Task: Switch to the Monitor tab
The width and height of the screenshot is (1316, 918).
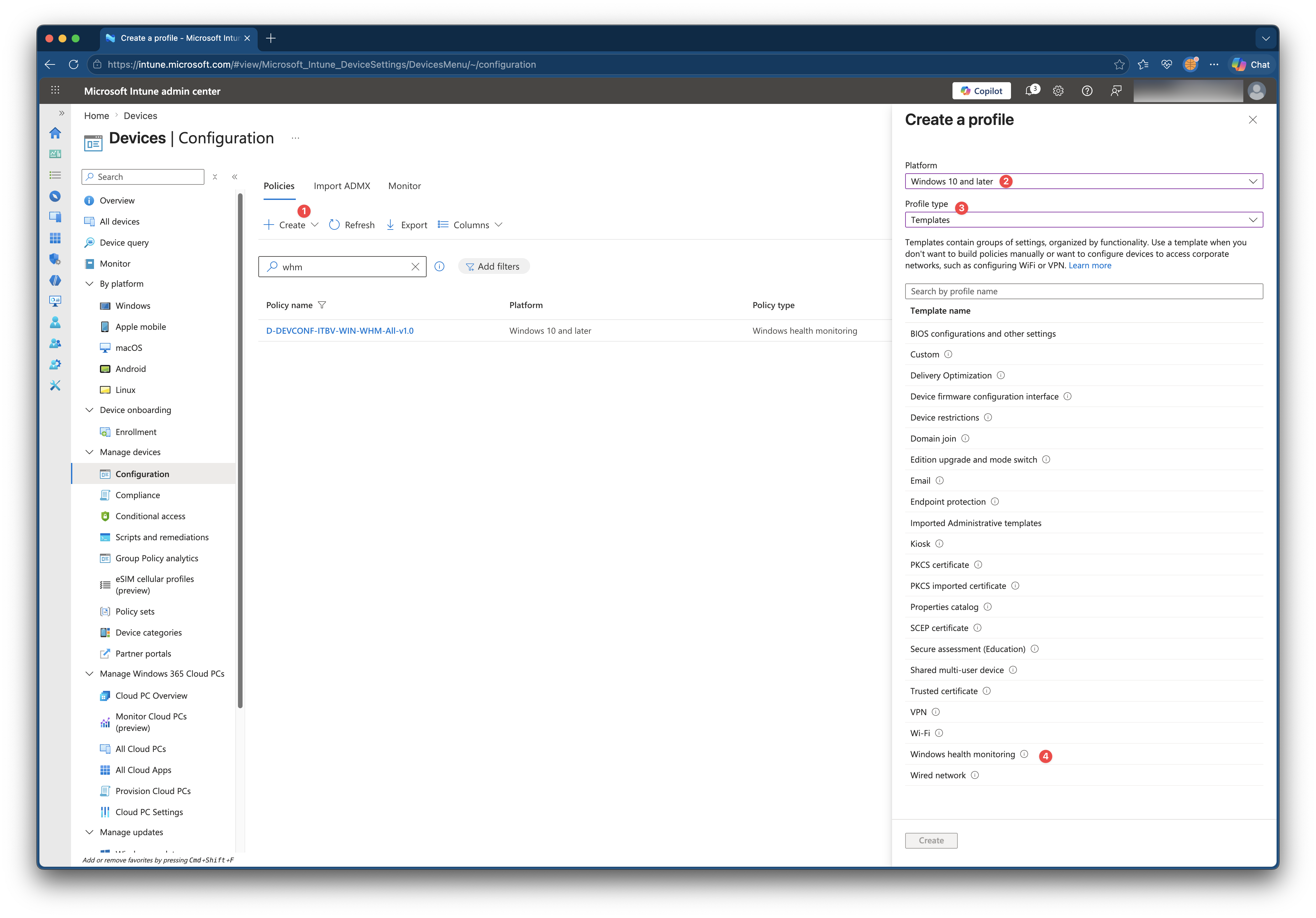Action: click(x=405, y=186)
